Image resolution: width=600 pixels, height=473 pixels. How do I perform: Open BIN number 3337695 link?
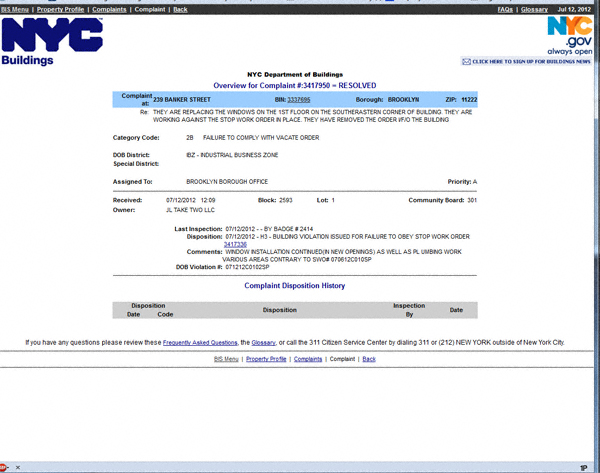click(299, 100)
